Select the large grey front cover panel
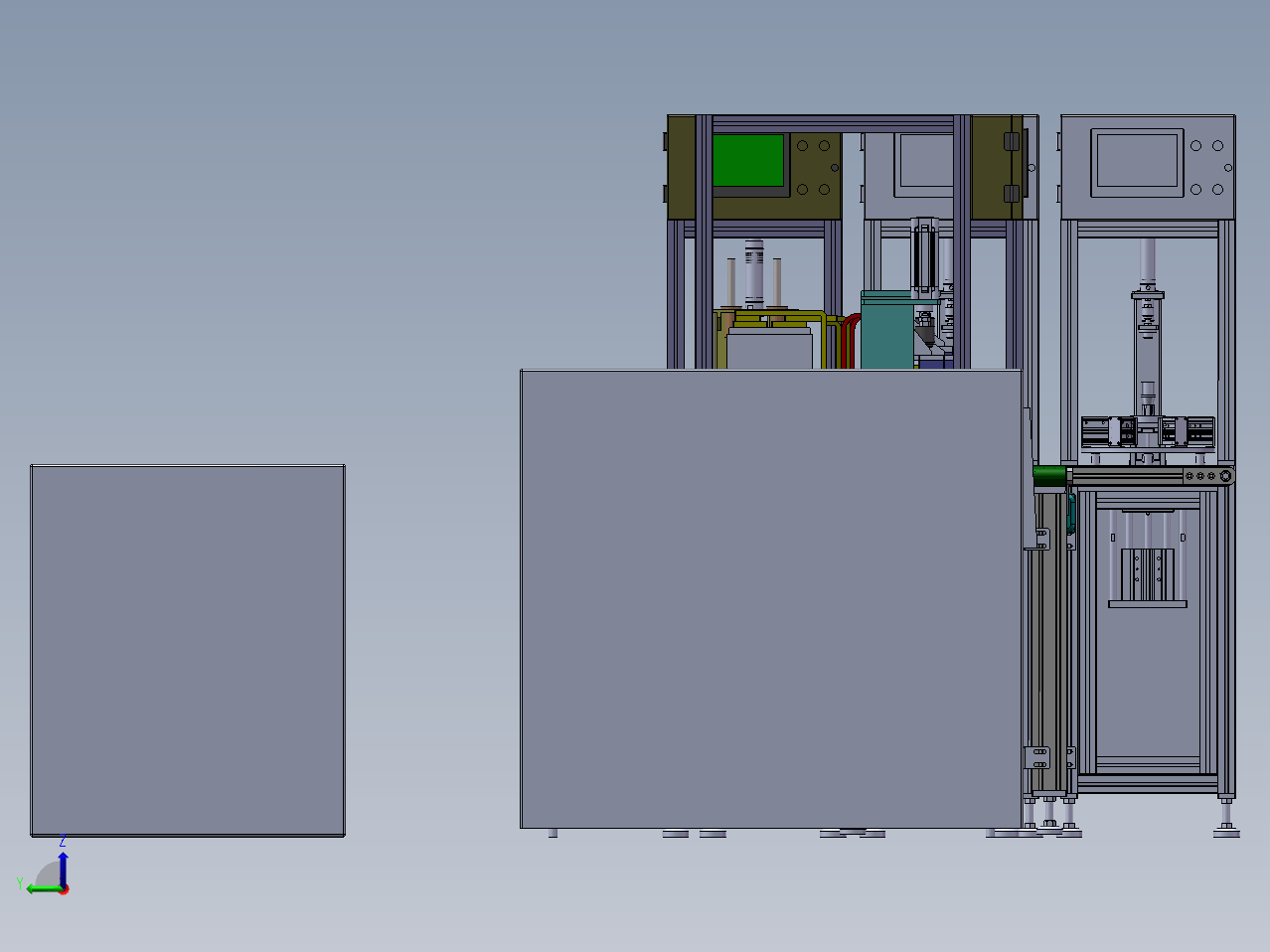 [771, 599]
